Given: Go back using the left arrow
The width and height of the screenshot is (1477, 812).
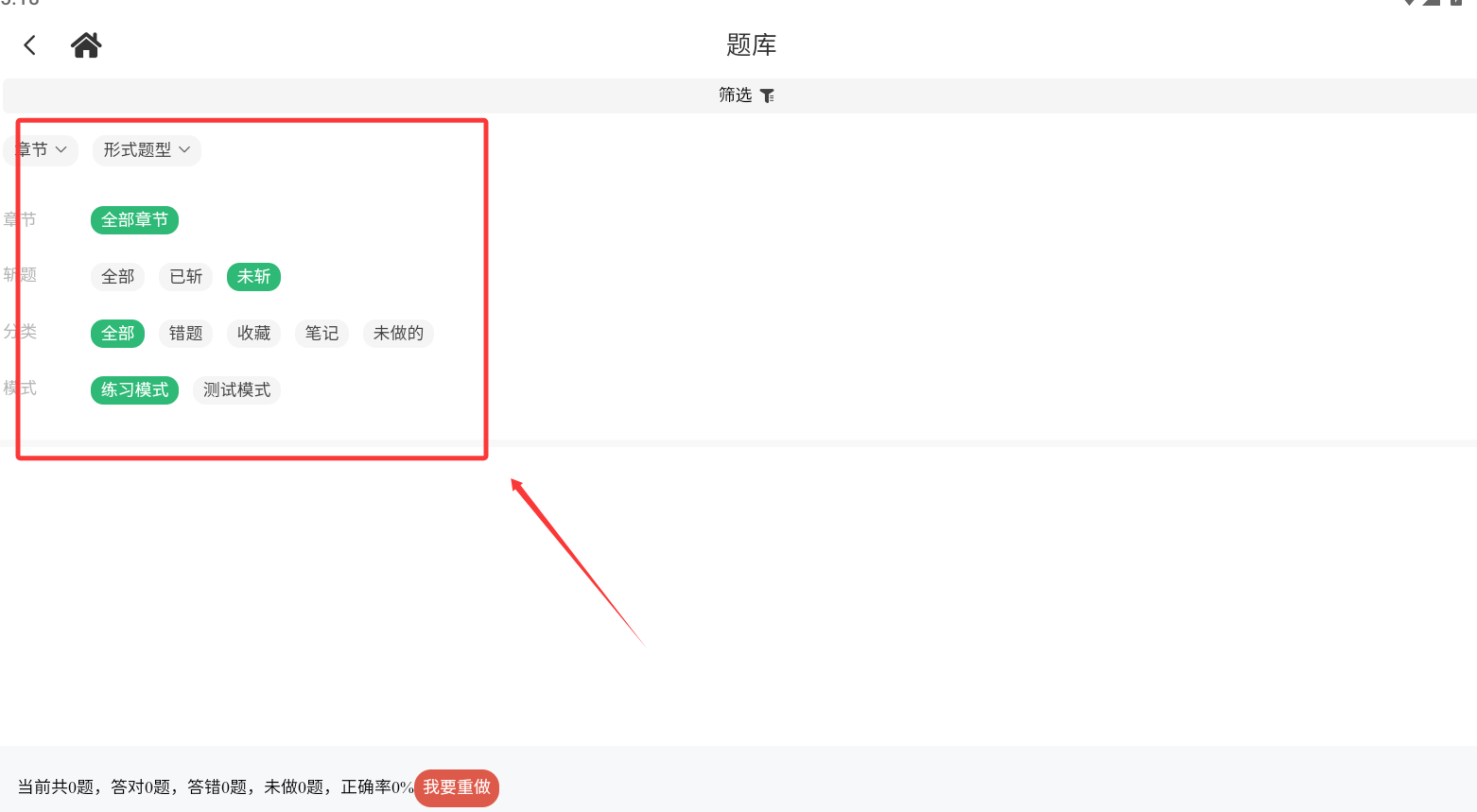Looking at the screenshot, I should (x=30, y=45).
